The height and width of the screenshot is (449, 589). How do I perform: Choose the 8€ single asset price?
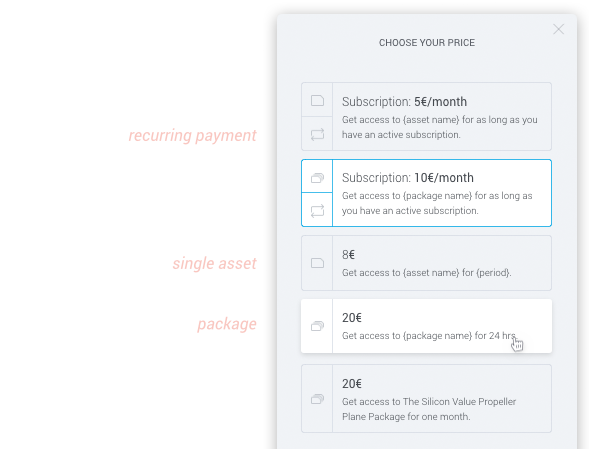click(426, 263)
